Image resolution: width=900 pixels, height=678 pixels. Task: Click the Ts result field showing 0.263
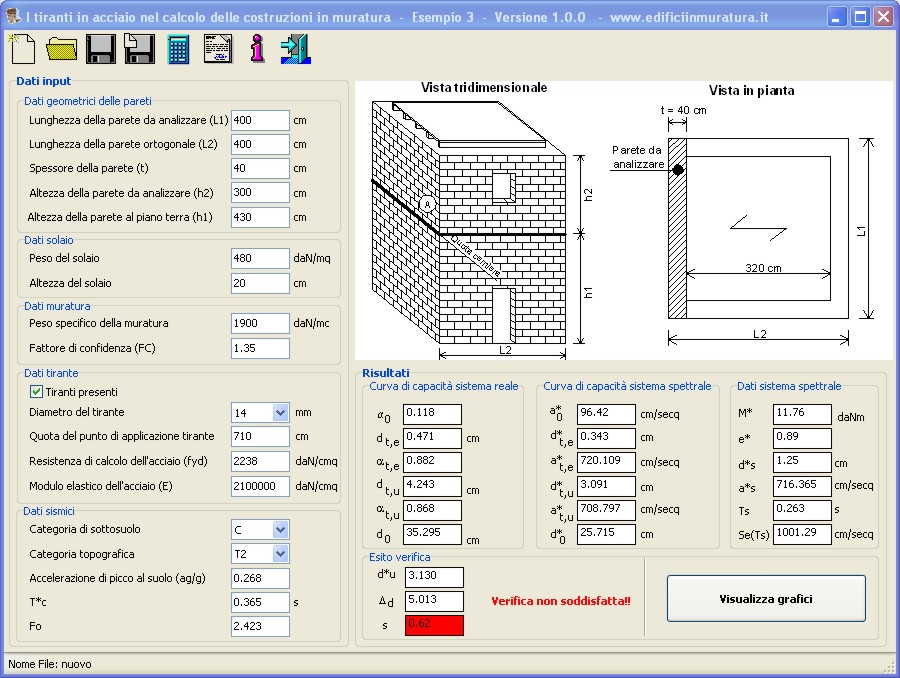pos(802,510)
